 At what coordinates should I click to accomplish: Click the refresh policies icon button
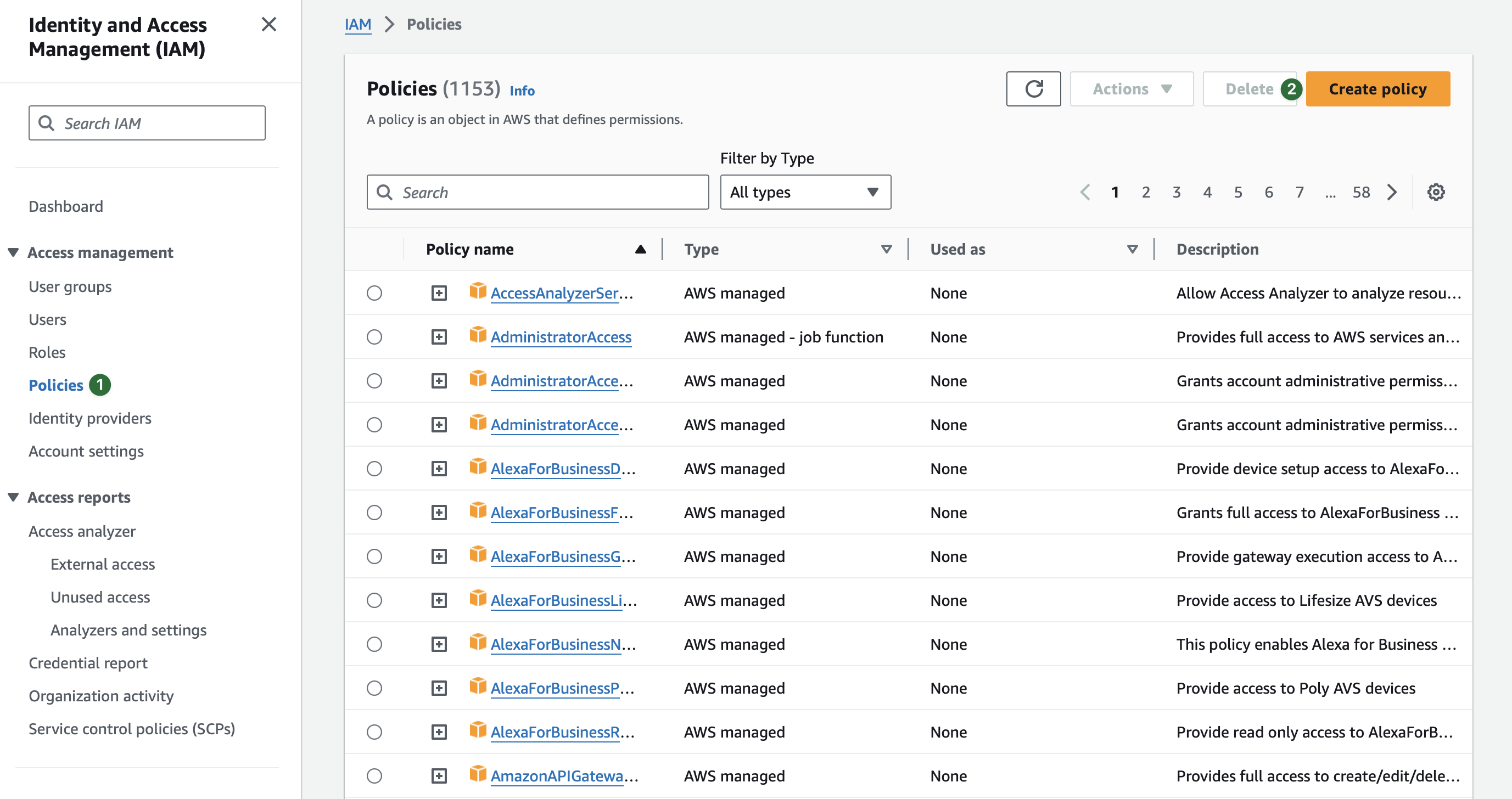(x=1033, y=89)
